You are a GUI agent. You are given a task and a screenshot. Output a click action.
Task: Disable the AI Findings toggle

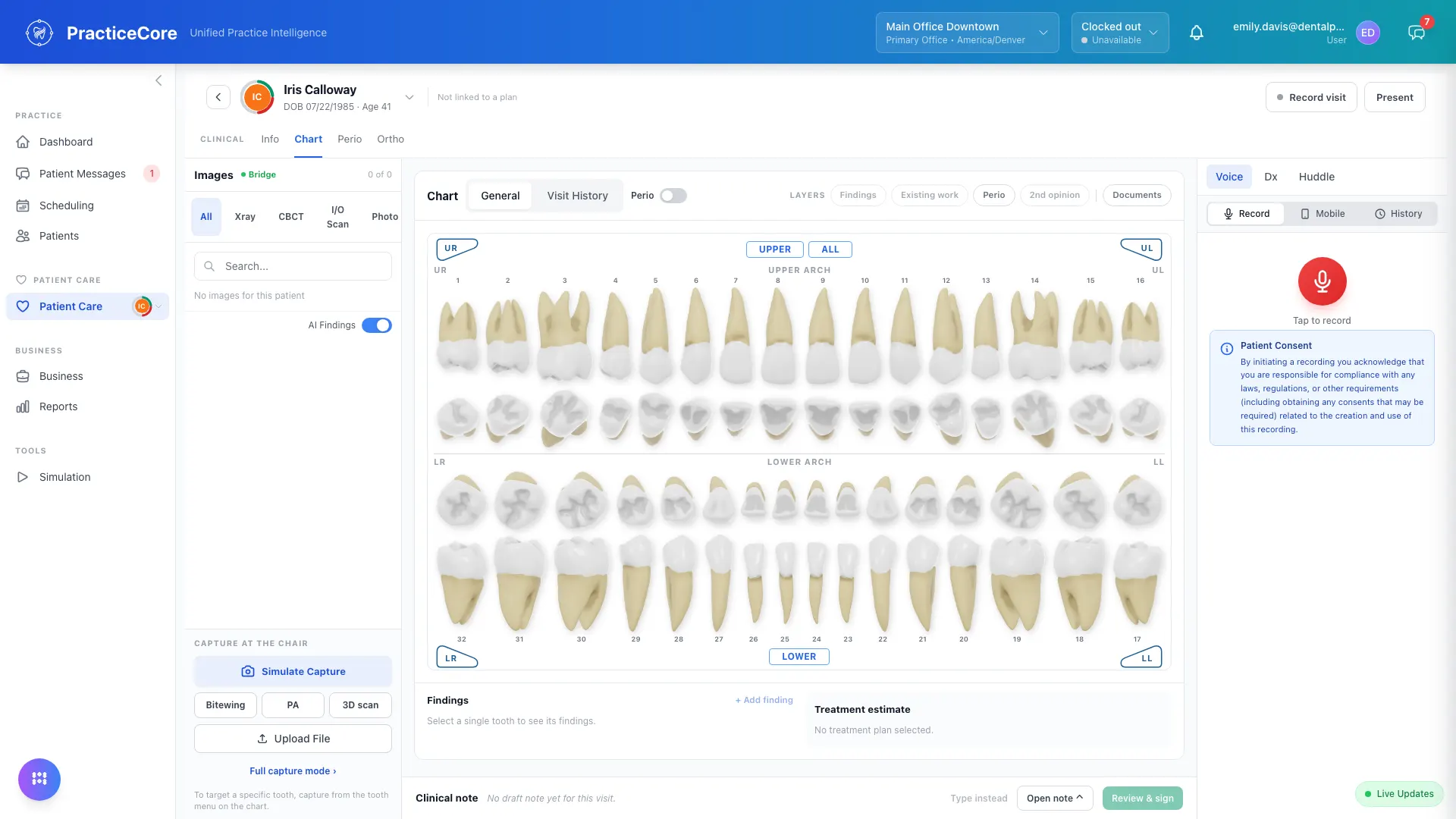(x=377, y=325)
